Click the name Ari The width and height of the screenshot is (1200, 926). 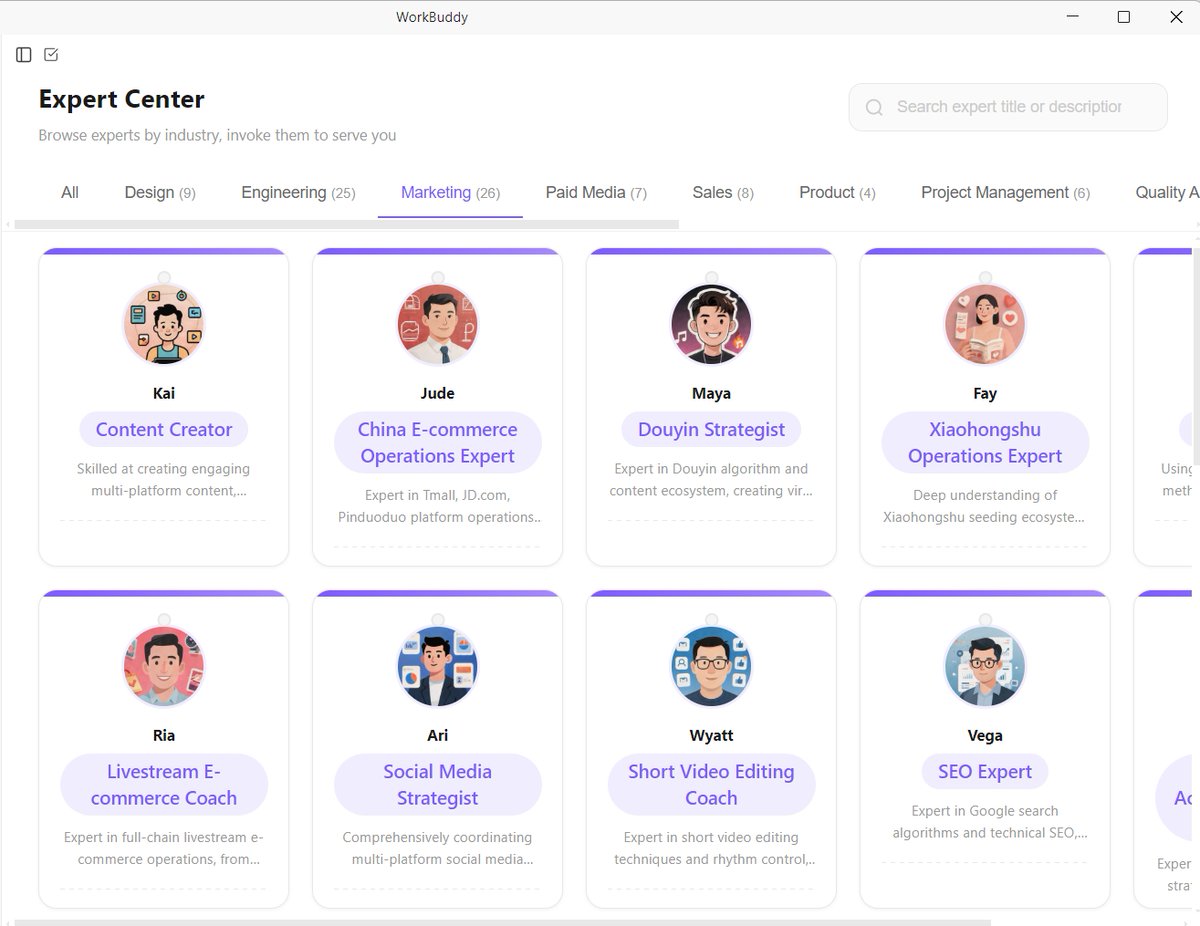[438, 736]
